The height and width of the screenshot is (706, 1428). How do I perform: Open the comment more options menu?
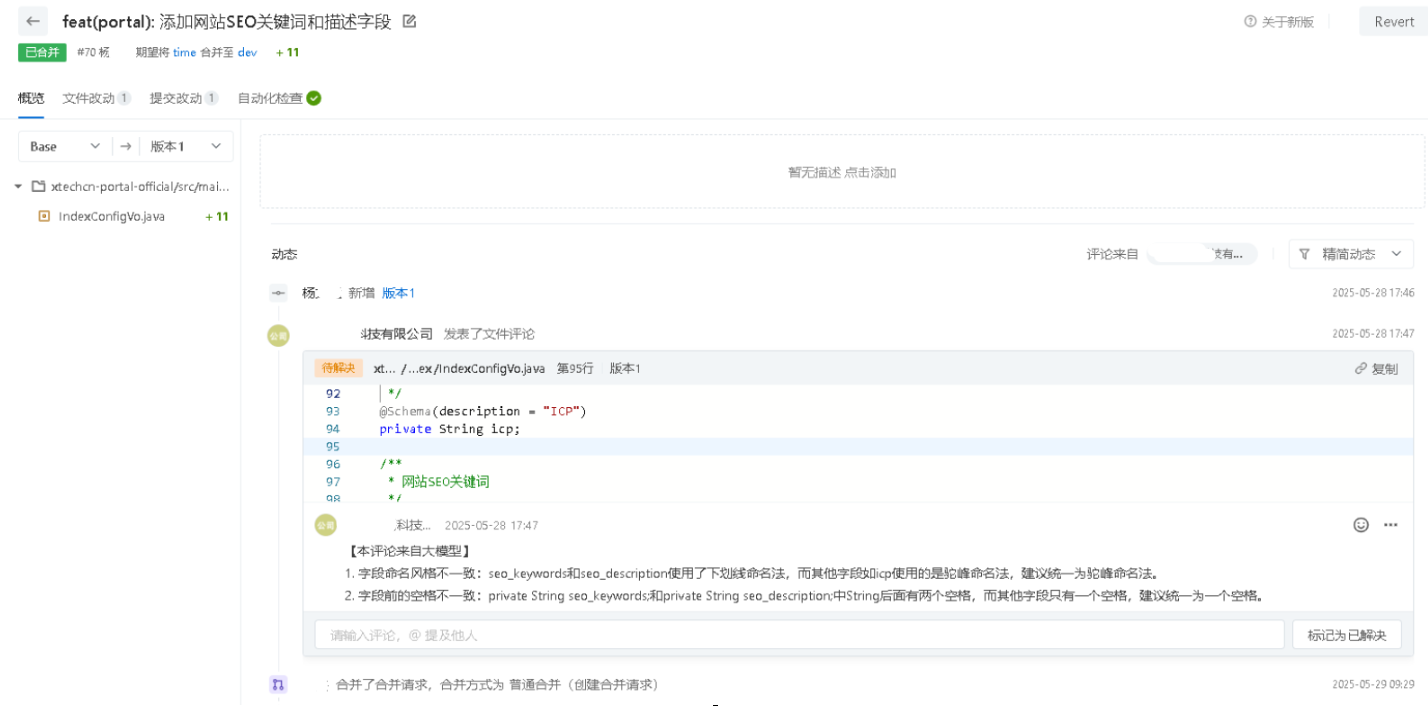click(x=1390, y=525)
